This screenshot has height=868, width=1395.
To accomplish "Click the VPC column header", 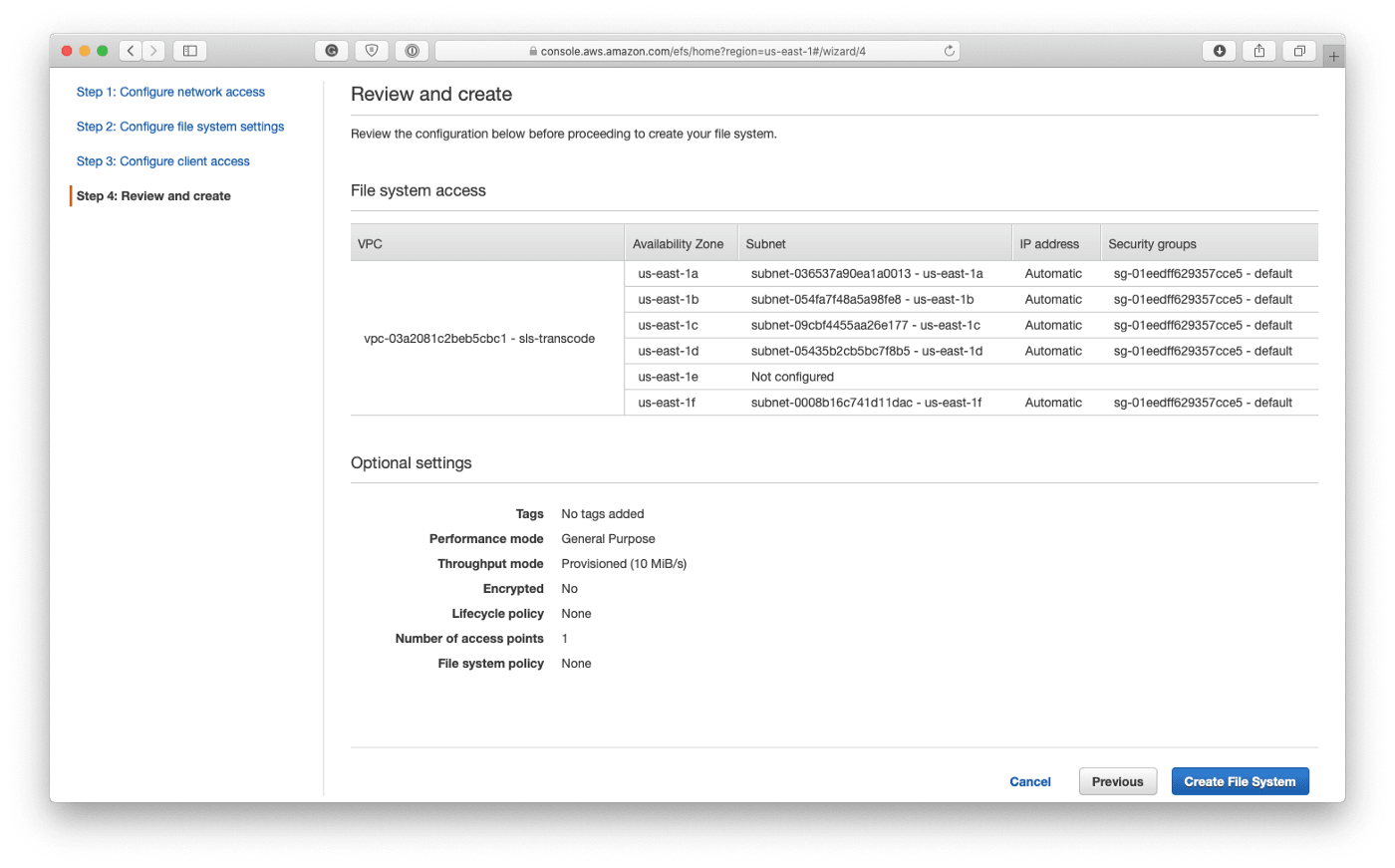I will (487, 243).
